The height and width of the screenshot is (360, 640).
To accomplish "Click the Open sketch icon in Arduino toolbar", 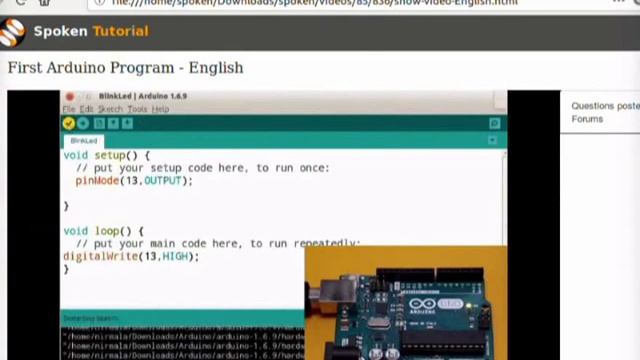I will click(113, 123).
